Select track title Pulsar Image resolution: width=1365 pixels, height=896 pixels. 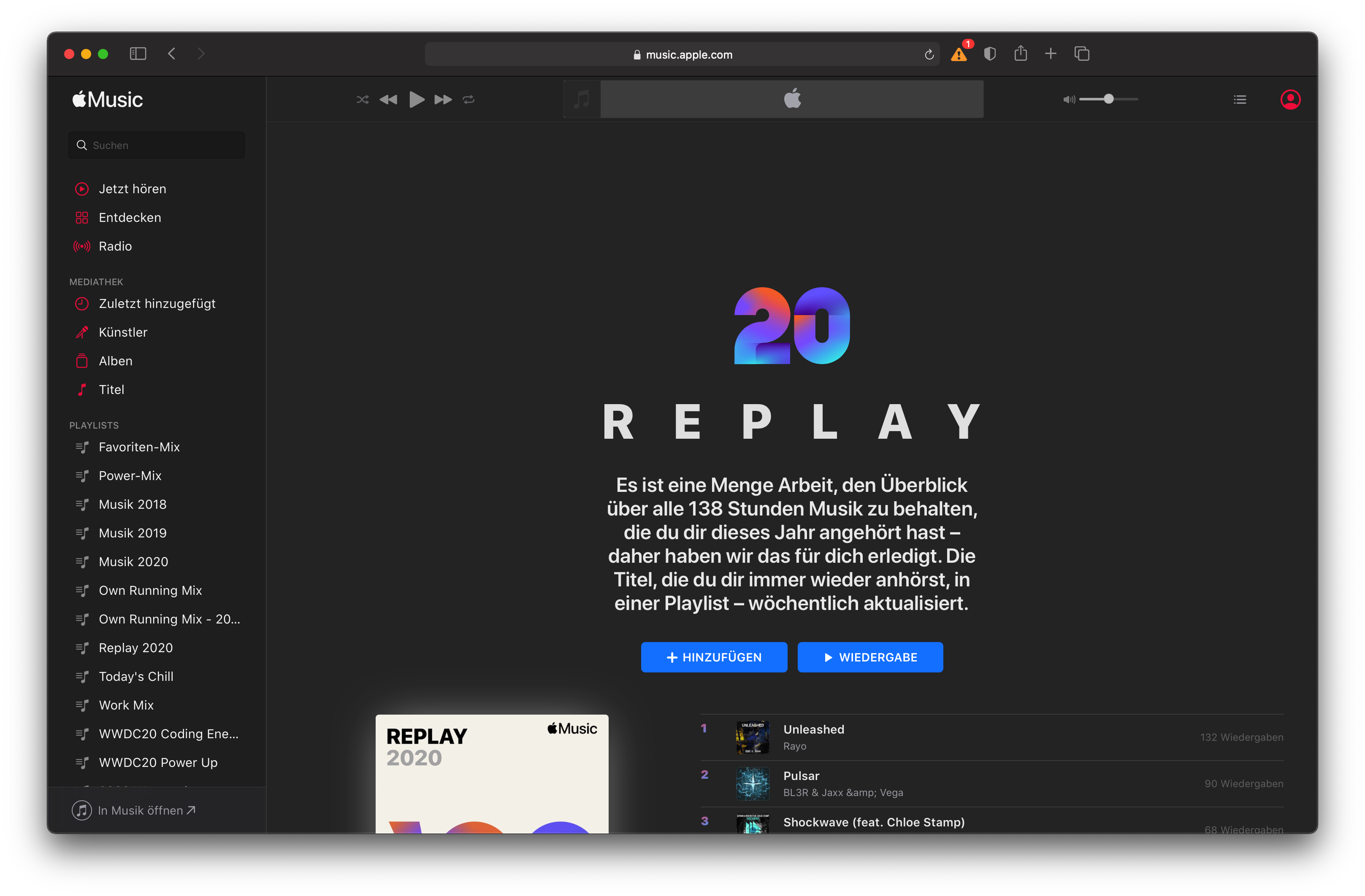tap(801, 776)
